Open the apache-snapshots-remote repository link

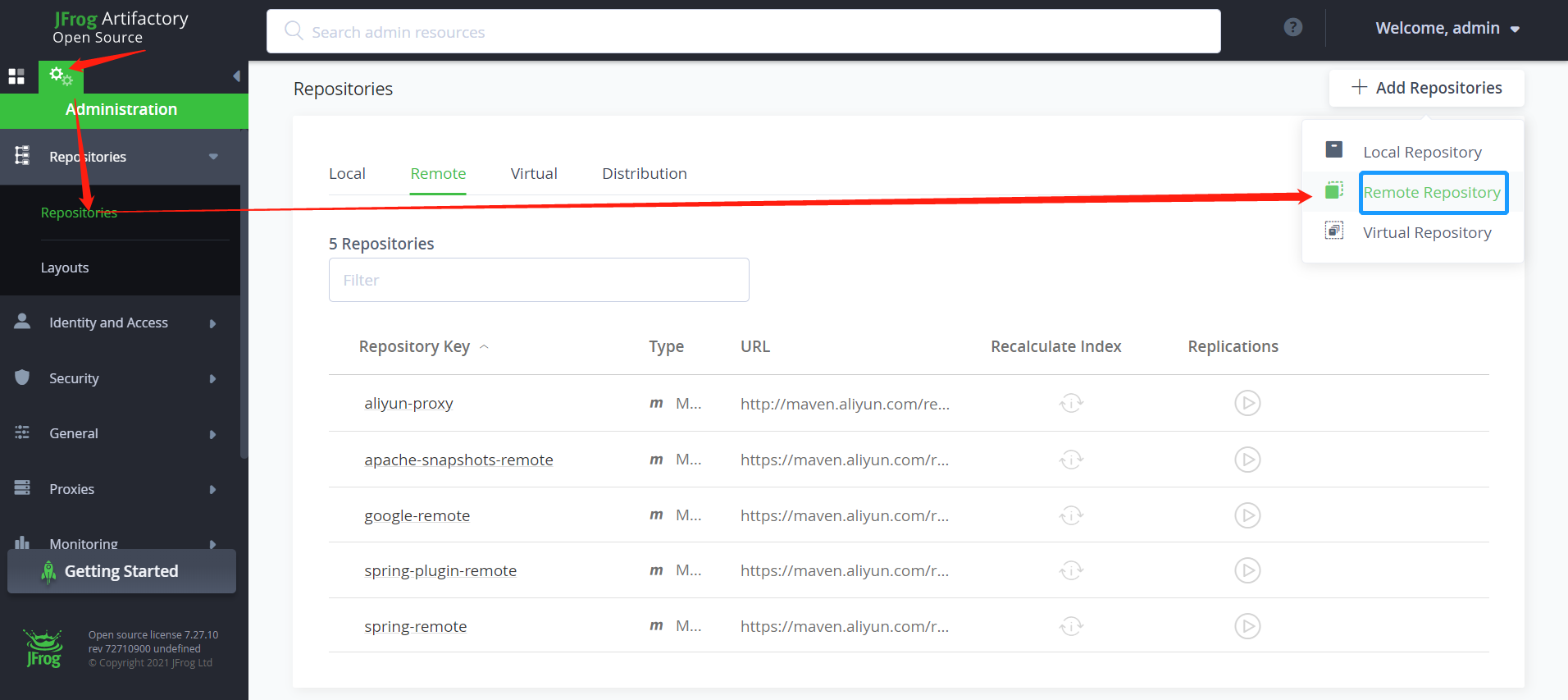[458, 460]
